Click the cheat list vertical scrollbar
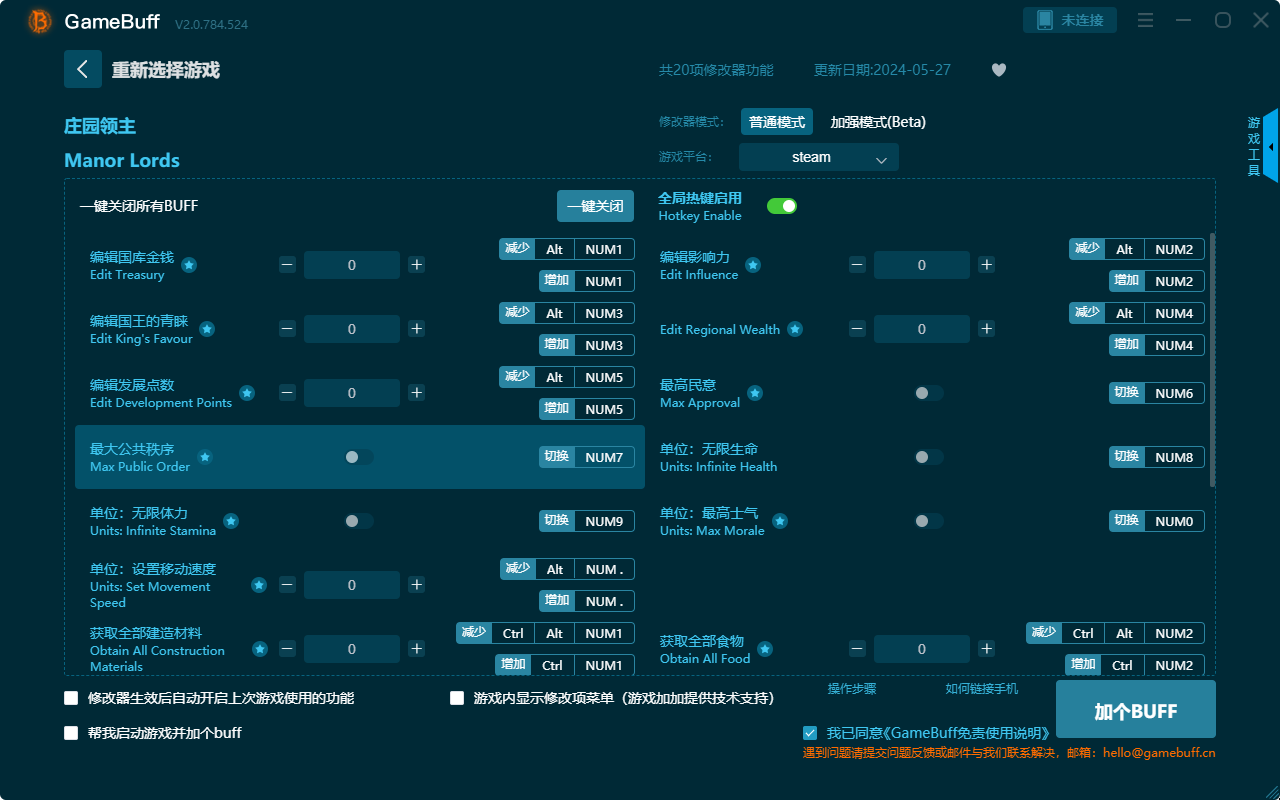This screenshot has width=1280, height=800. 1213,360
